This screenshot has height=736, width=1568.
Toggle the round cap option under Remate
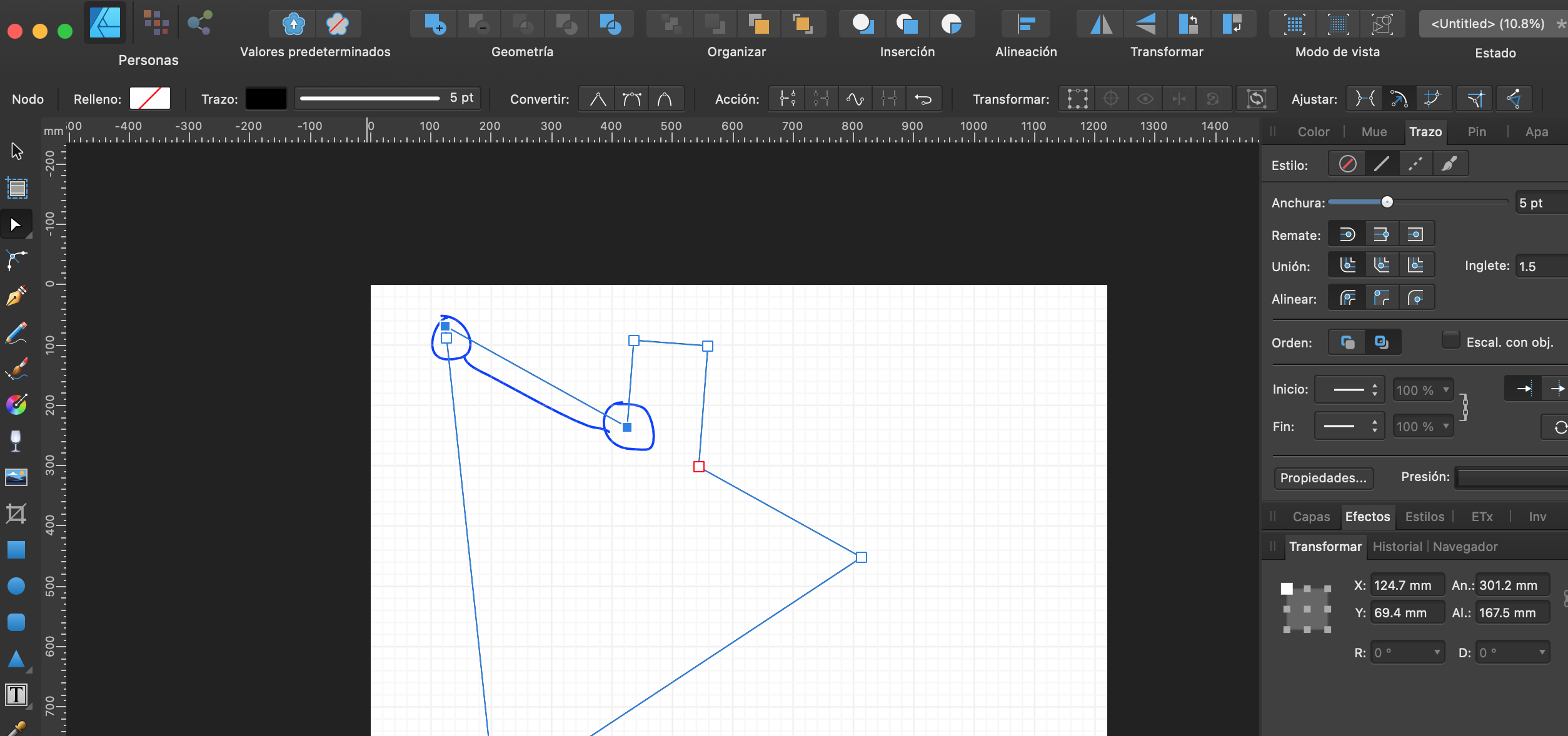click(x=1347, y=234)
